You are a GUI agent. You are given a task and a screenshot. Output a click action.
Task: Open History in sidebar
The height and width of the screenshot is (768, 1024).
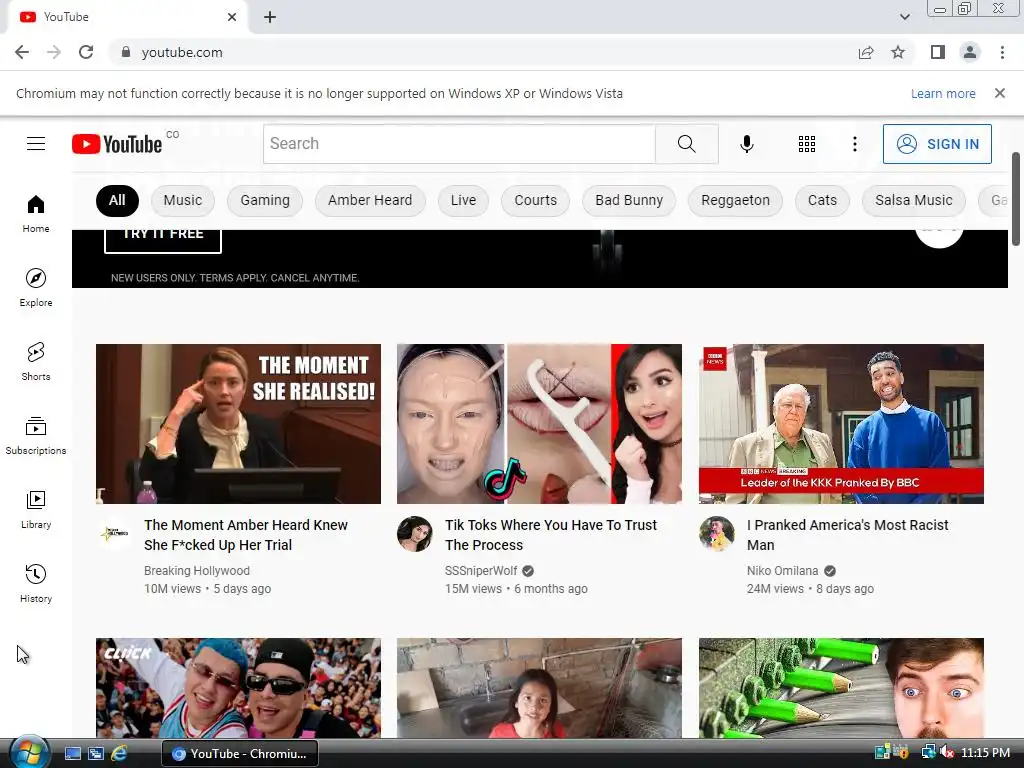tap(36, 583)
